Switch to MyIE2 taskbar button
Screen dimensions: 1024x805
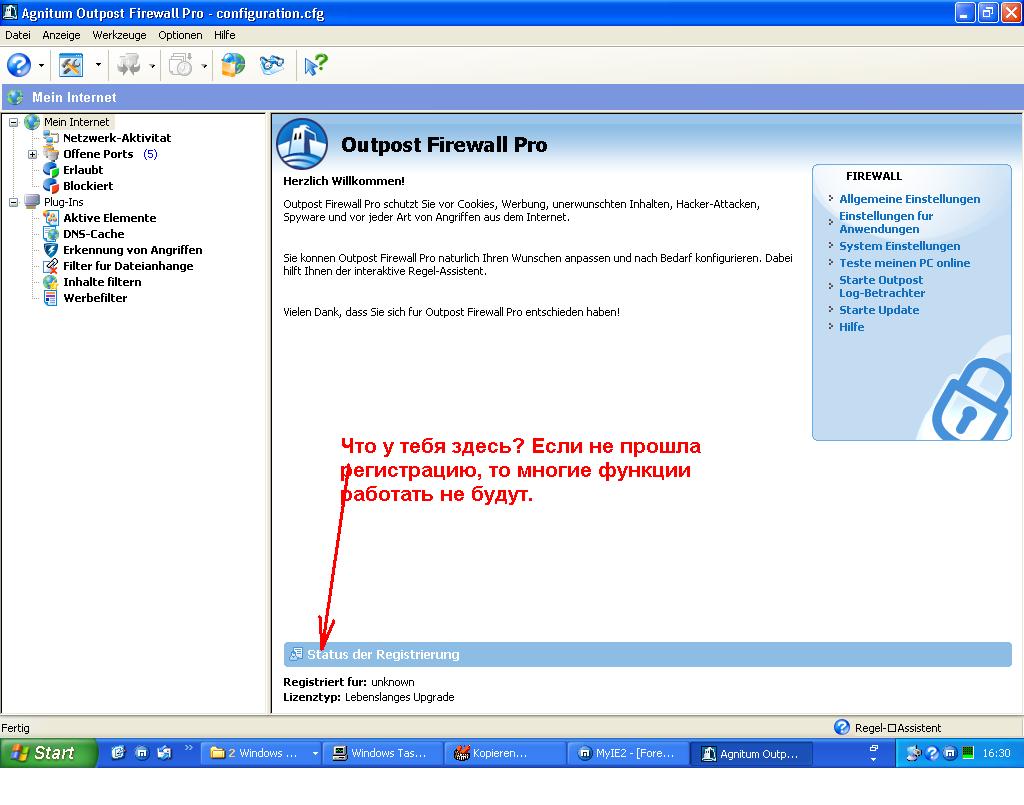[x=627, y=753]
